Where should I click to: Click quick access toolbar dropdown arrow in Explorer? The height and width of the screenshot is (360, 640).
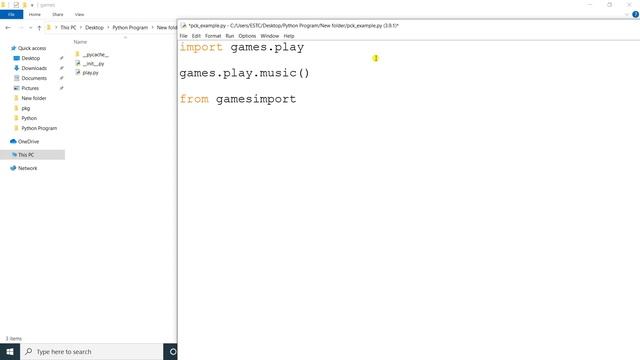pyautogui.click(x=32, y=5)
